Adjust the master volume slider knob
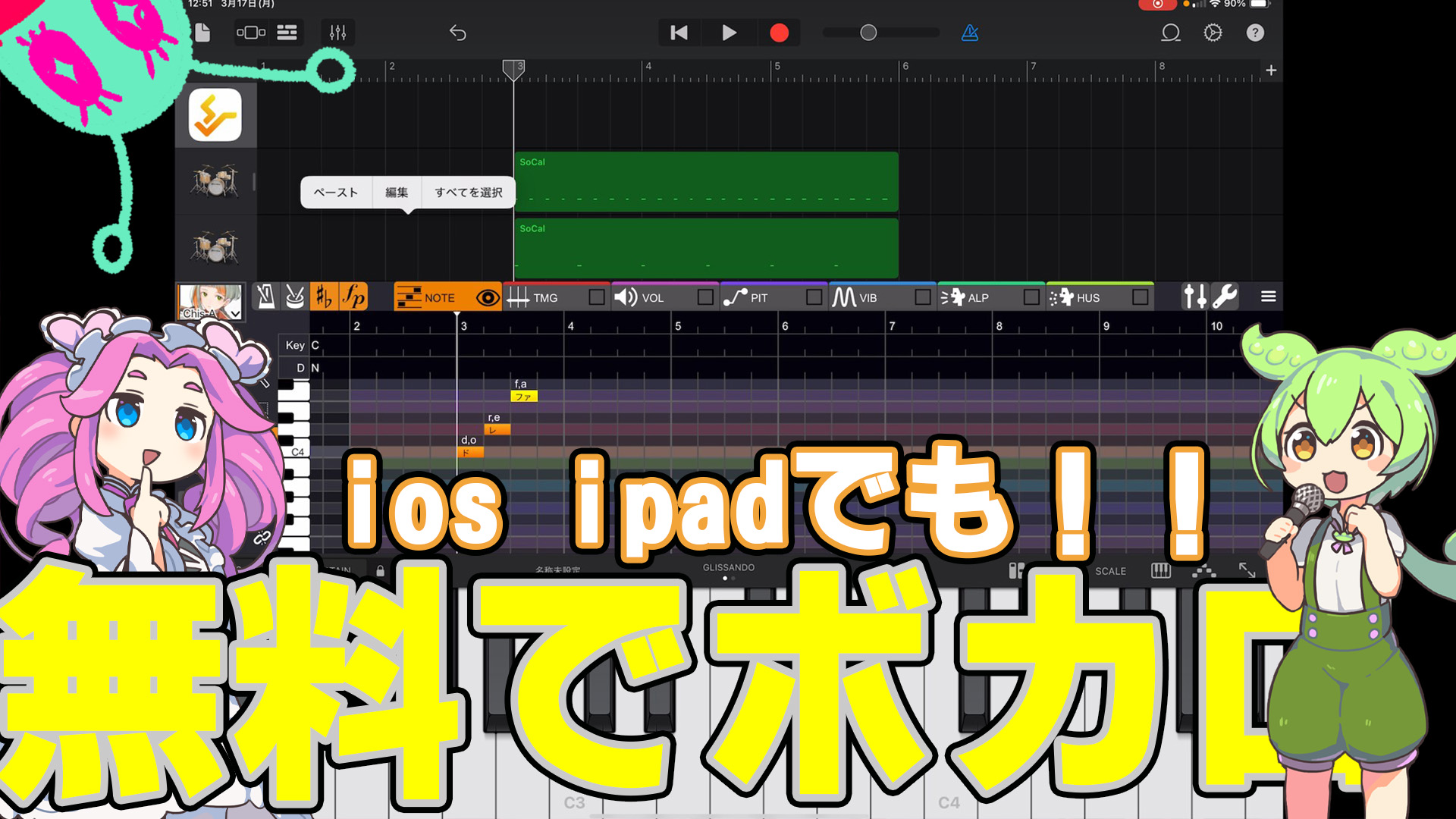The width and height of the screenshot is (1456, 819). pos(868,33)
